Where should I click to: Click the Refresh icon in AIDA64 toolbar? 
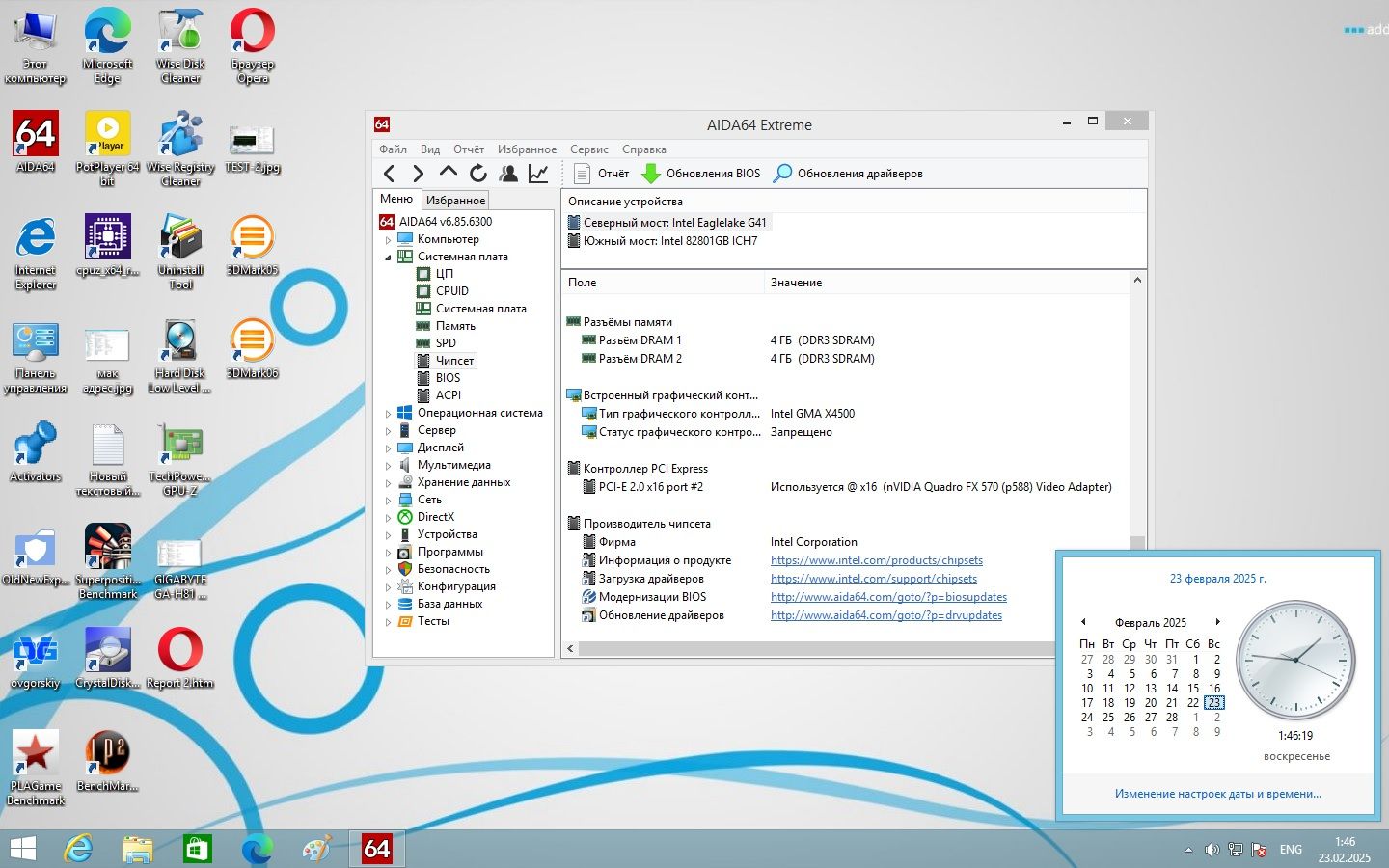click(478, 174)
